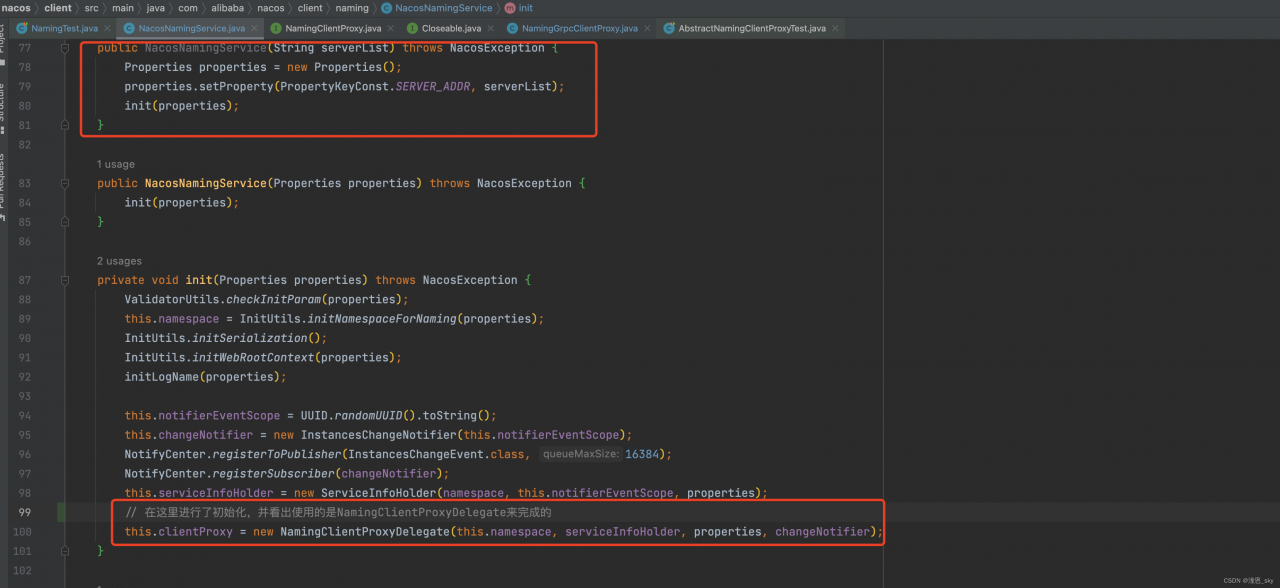Open the Structure tool window
The width and height of the screenshot is (1280, 588).
click(3, 100)
